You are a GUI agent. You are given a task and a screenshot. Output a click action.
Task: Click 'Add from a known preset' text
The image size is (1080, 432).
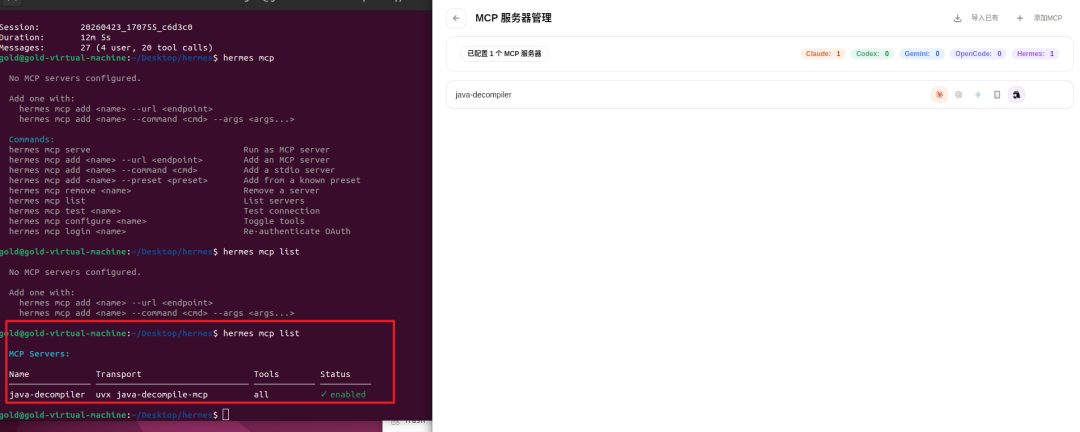(x=302, y=181)
